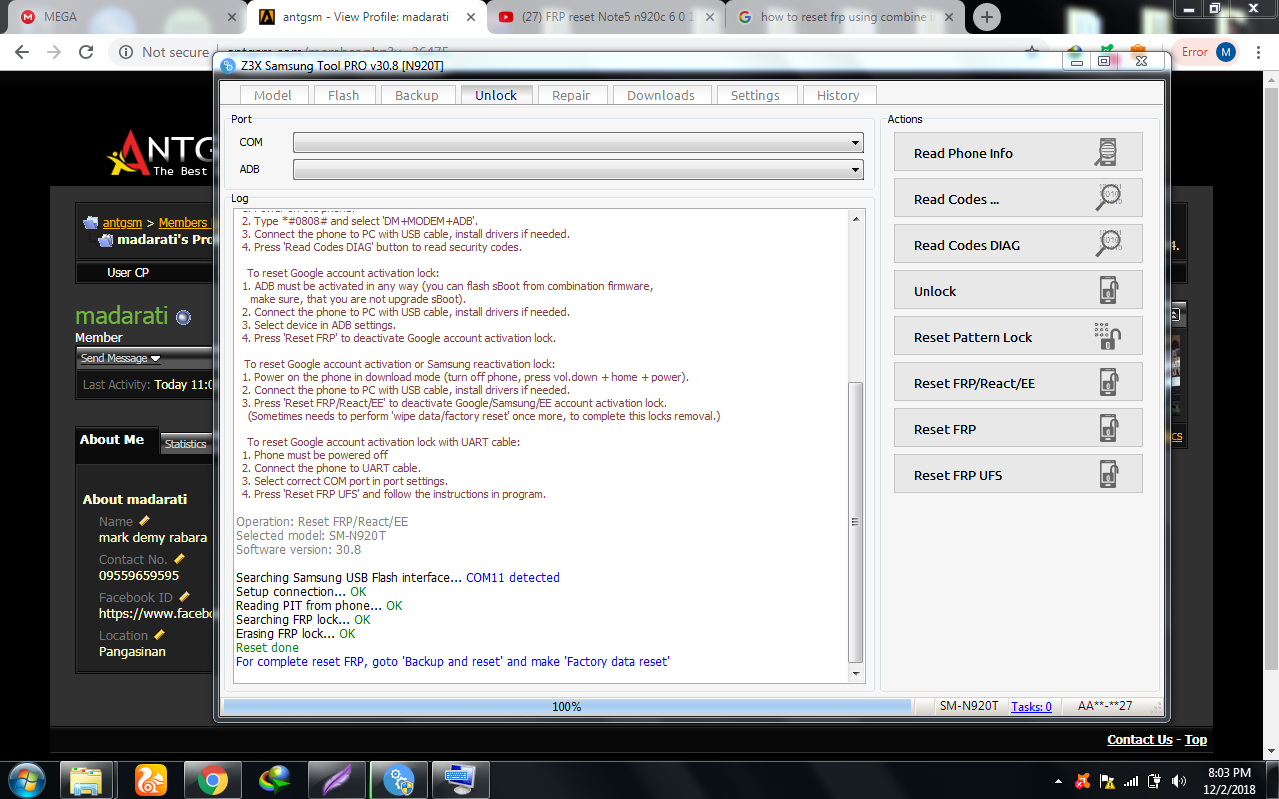Close the MEGA browser tab

pos(232,17)
